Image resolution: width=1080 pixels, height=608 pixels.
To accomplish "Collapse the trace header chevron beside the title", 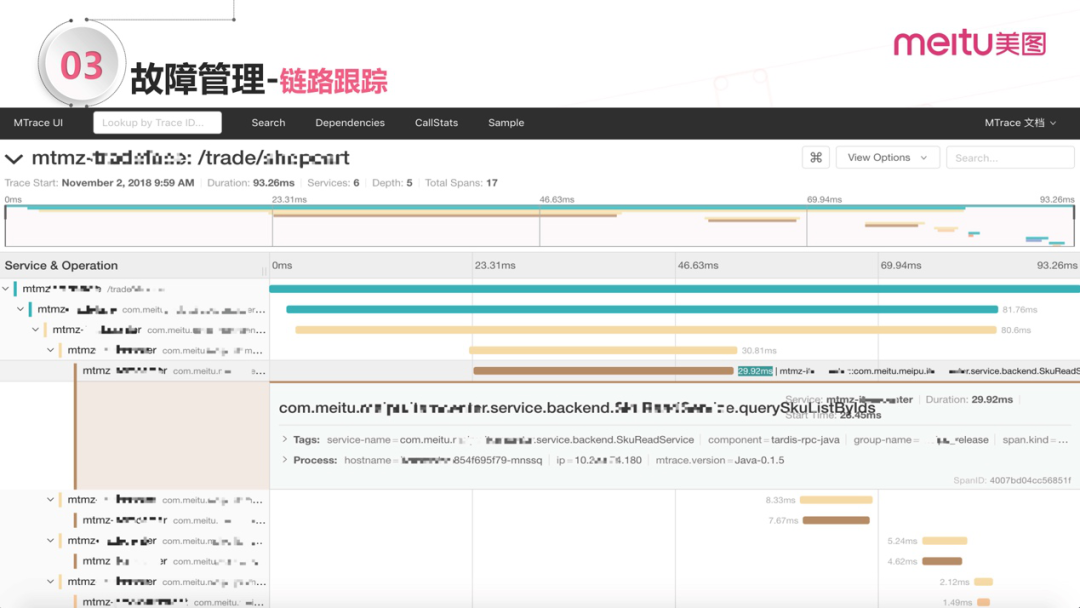I will coord(14,159).
